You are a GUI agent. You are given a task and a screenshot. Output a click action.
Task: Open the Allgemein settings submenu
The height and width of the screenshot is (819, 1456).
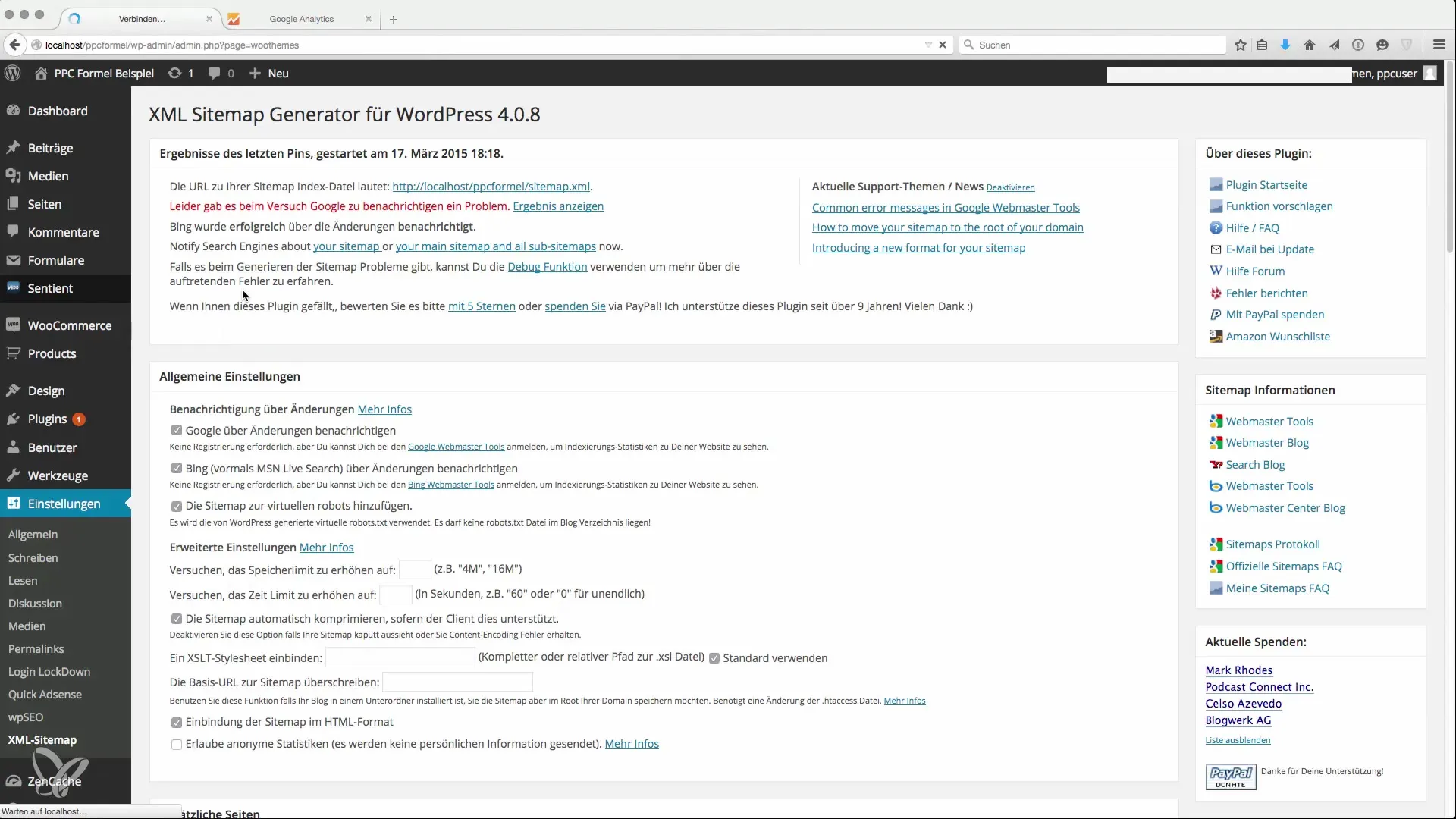(x=33, y=535)
